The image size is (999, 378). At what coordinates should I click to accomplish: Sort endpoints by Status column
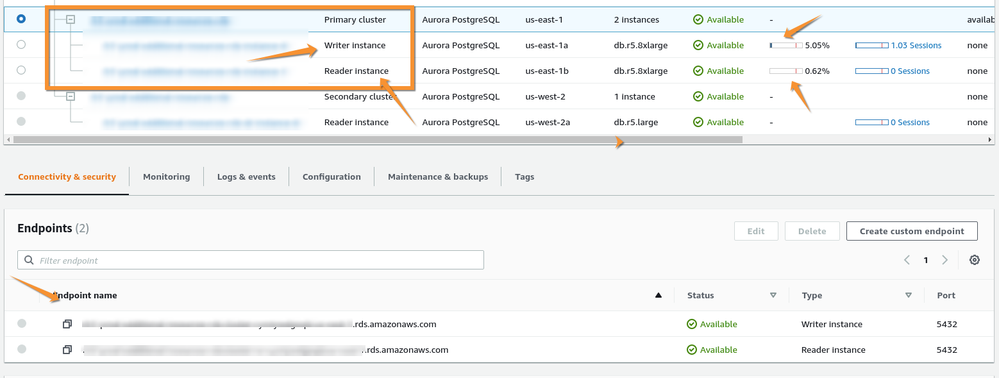coord(773,295)
